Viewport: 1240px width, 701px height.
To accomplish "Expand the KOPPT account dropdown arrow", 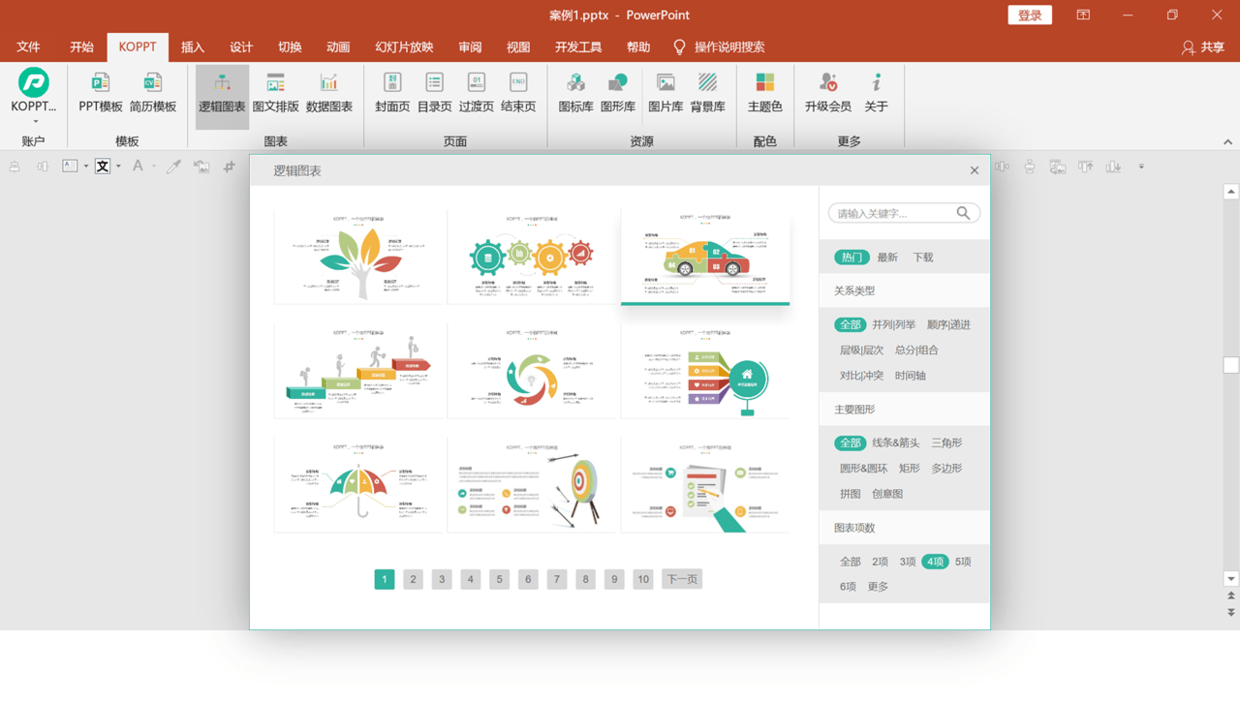I will [35, 122].
